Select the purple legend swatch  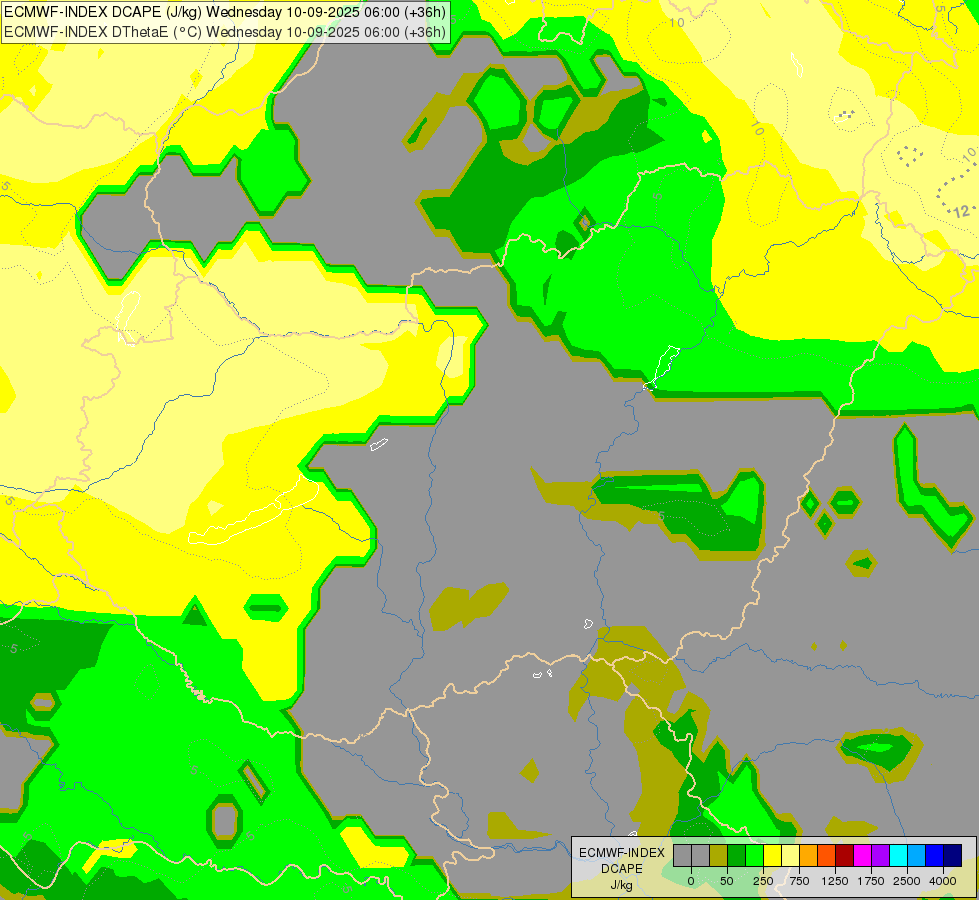(x=880, y=855)
